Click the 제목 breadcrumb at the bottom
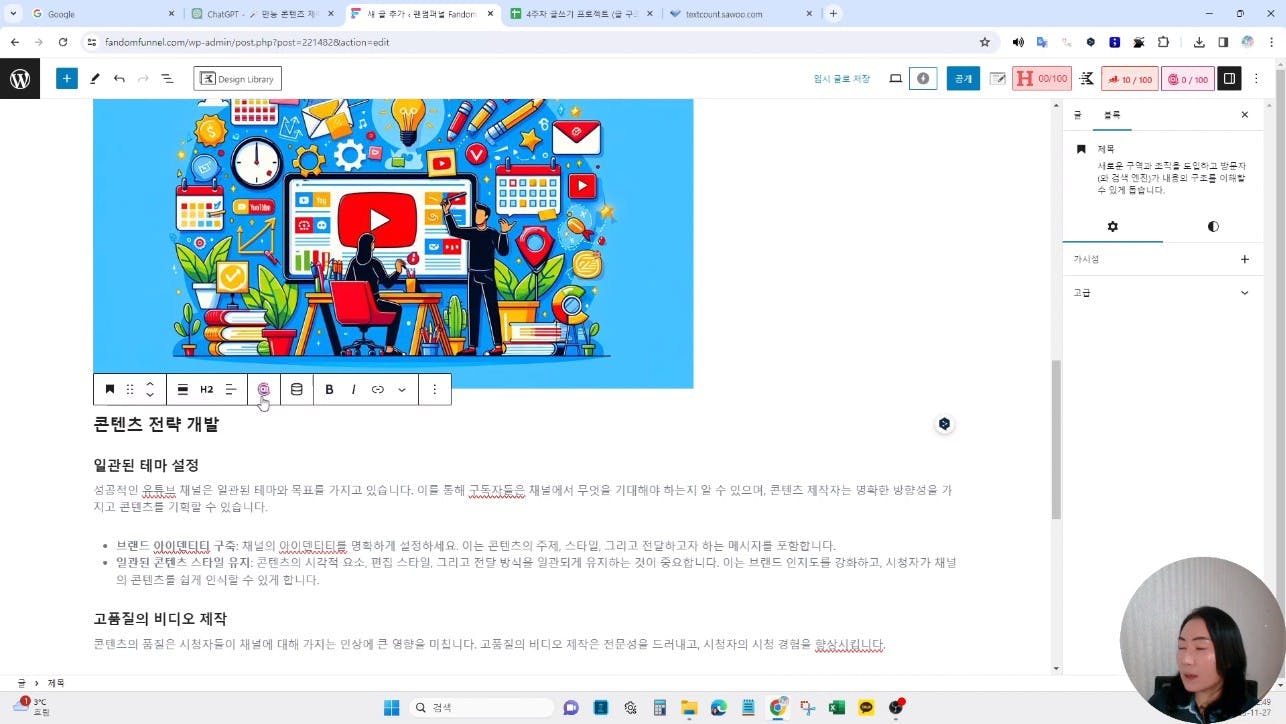1286x724 pixels. point(56,683)
